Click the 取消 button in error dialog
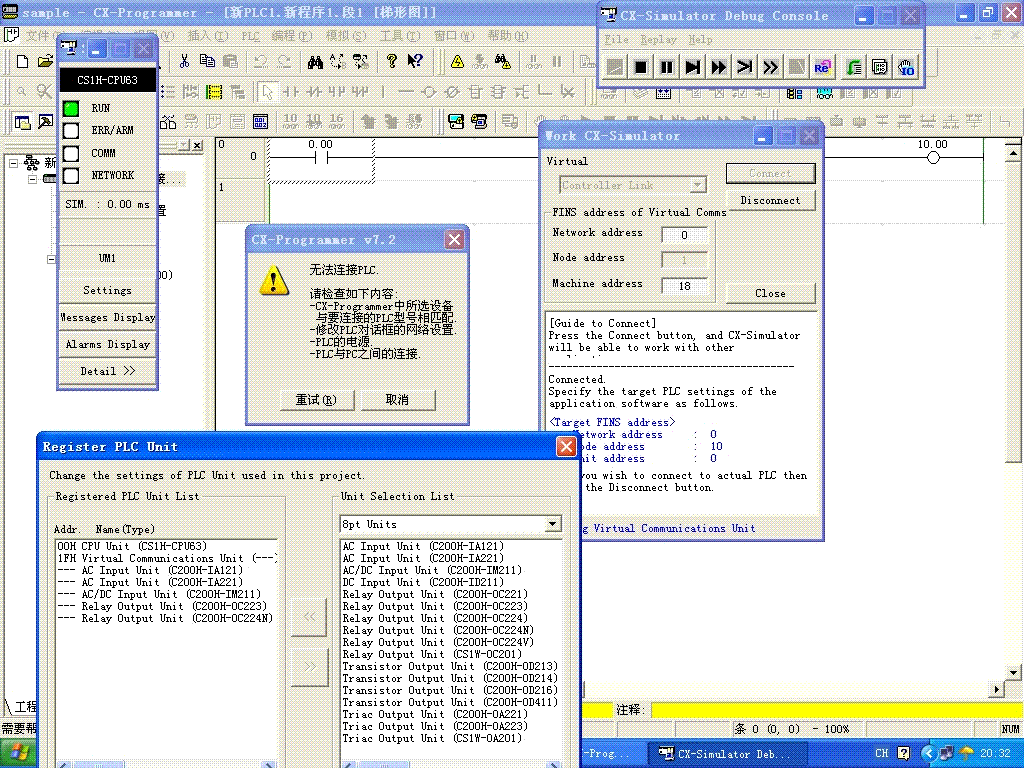Screen dimensions: 1024x768 [x=397, y=400]
